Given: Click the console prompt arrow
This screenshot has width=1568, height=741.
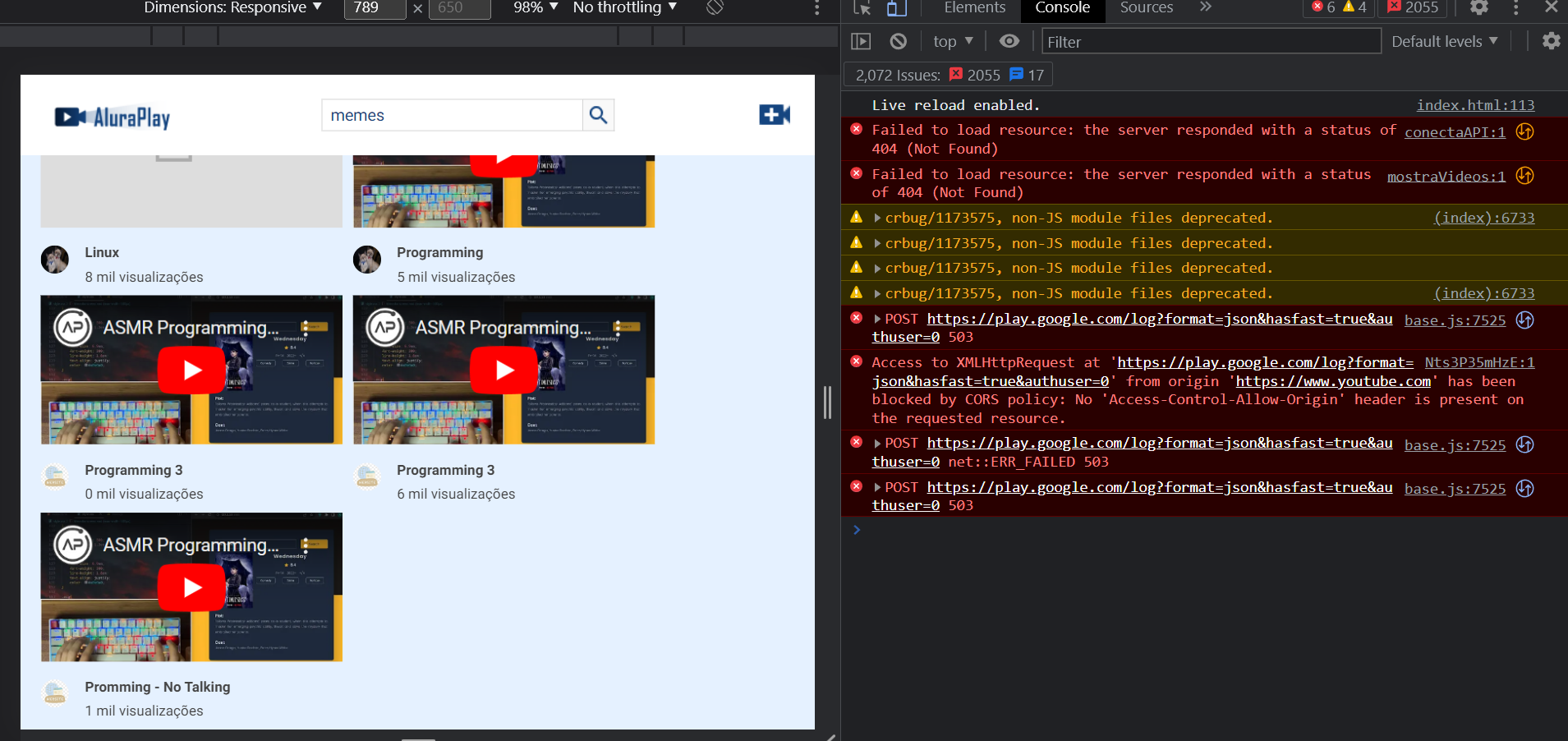Looking at the screenshot, I should click(x=857, y=530).
